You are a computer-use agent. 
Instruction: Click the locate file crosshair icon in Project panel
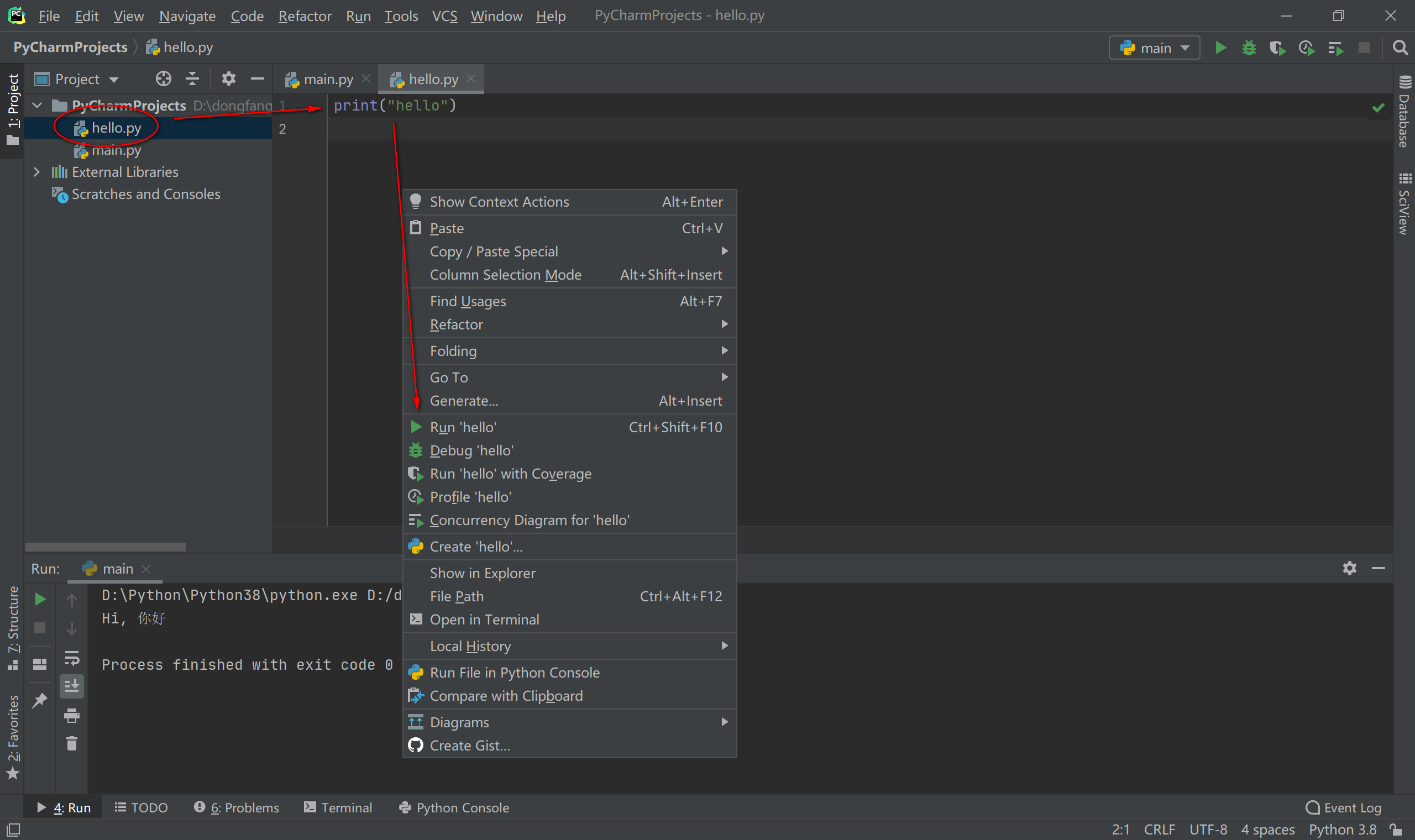pyautogui.click(x=163, y=78)
